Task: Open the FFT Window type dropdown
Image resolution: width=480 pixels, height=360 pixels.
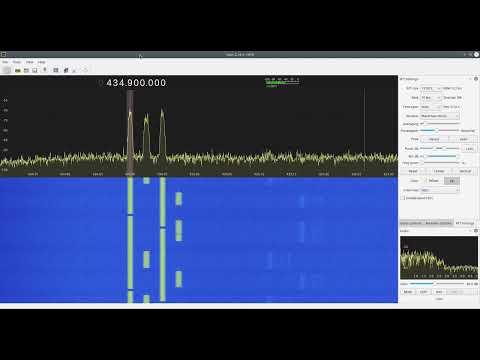Action: tap(440, 116)
